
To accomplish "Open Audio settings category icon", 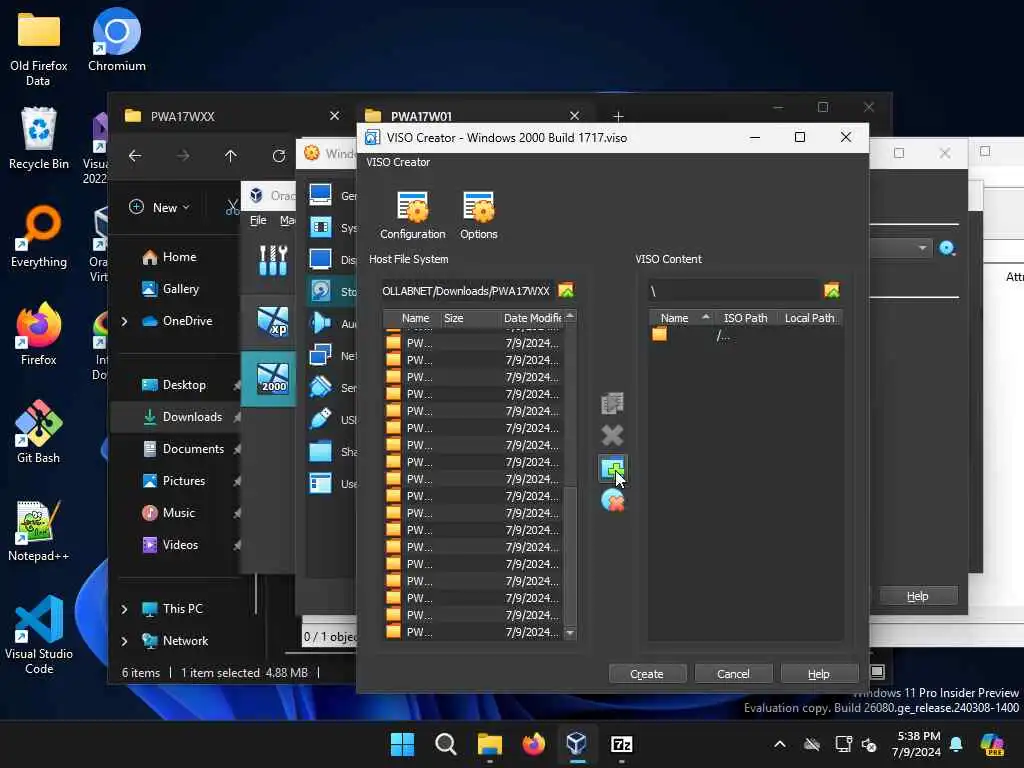I will [x=320, y=323].
